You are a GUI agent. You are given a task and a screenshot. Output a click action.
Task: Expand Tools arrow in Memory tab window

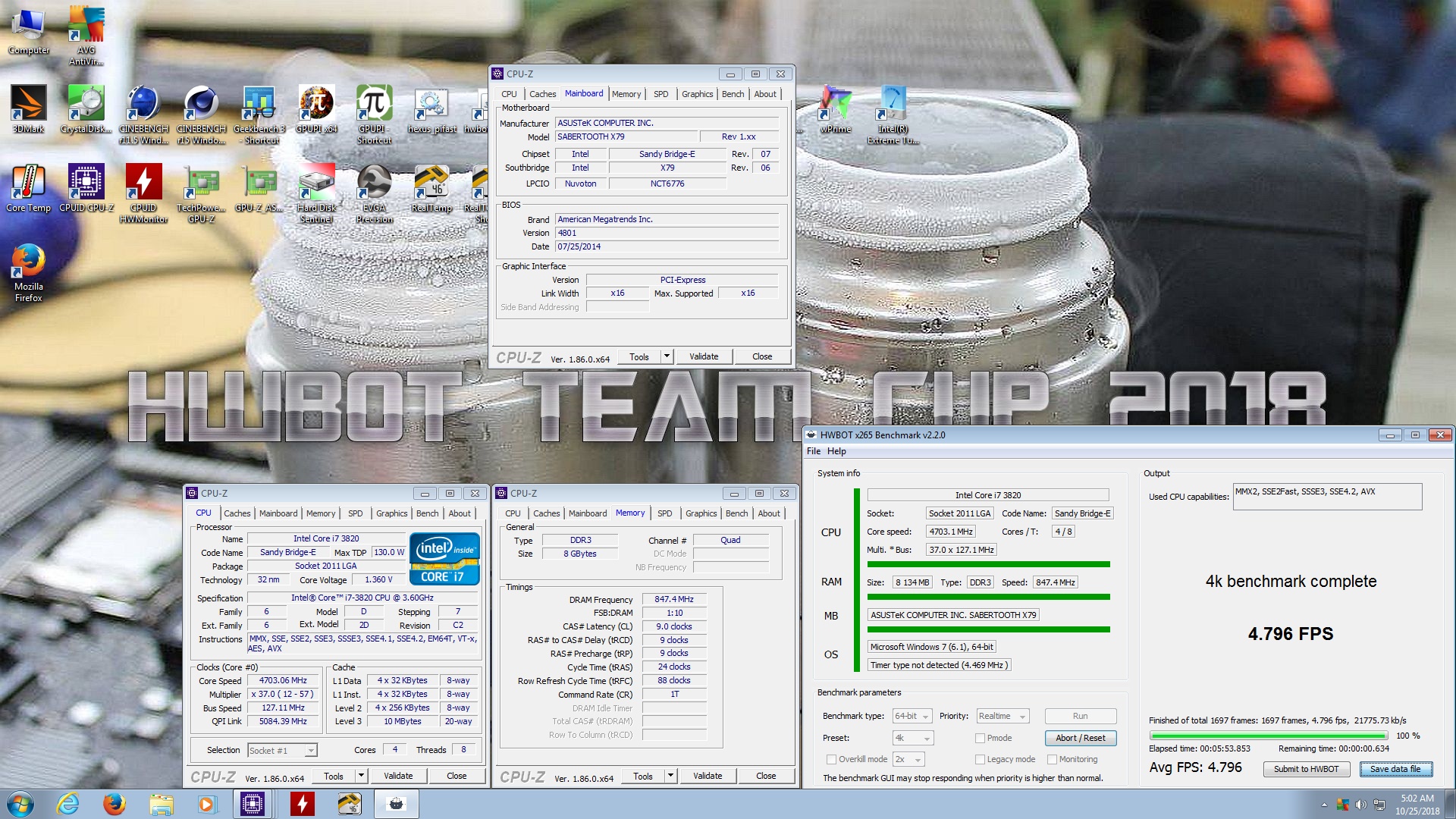click(x=670, y=776)
